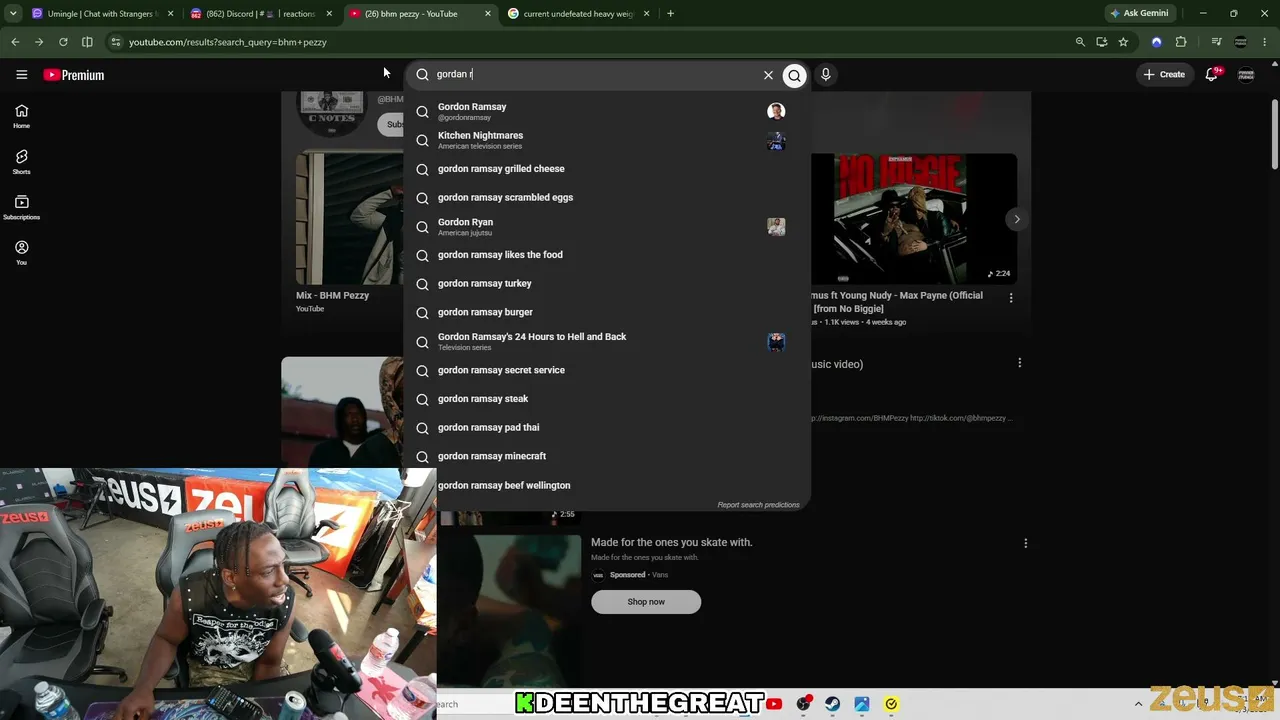The width and height of the screenshot is (1280, 720).
Task: Open the Max Payne music video thumbnail
Action: click(914, 219)
